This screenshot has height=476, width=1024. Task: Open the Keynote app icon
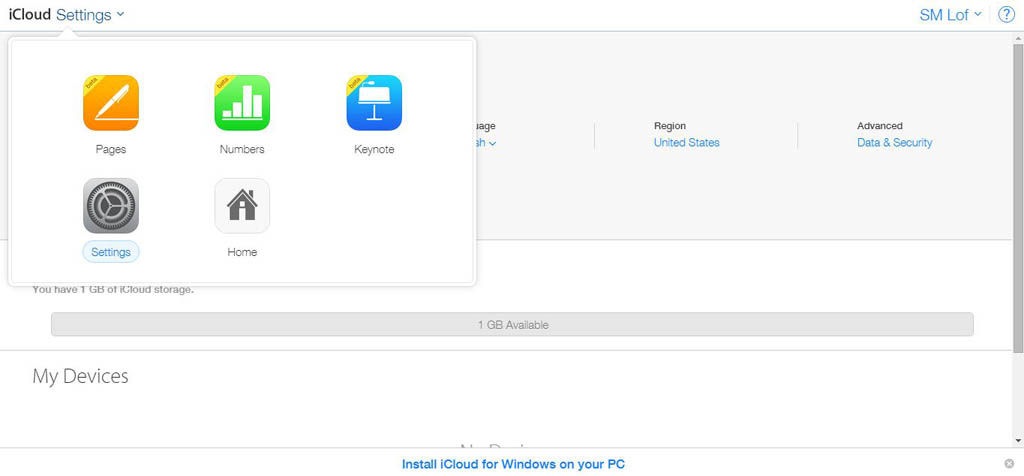click(374, 103)
